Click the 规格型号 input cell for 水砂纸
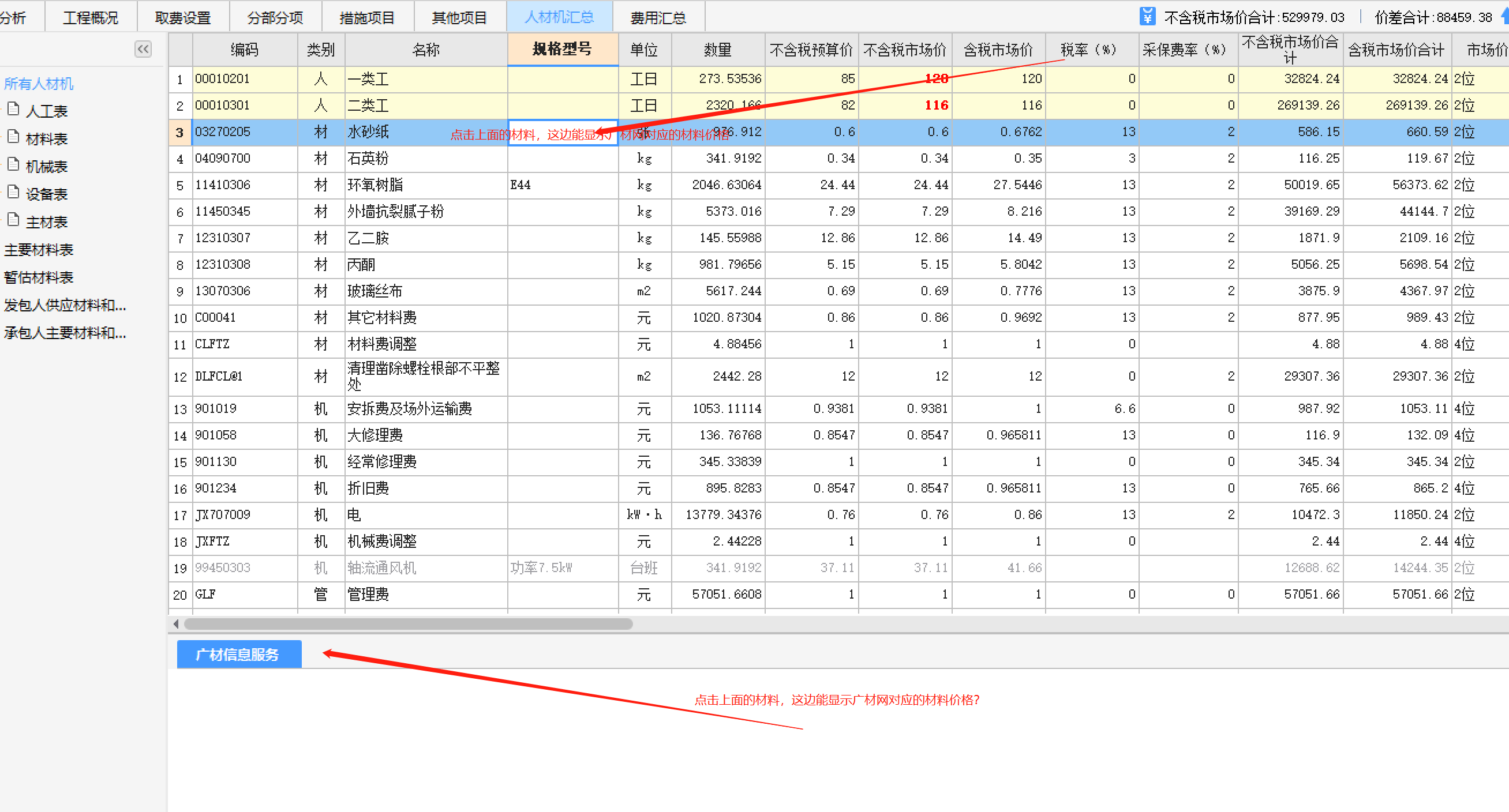Image resolution: width=1509 pixels, height=812 pixels. 563,132
